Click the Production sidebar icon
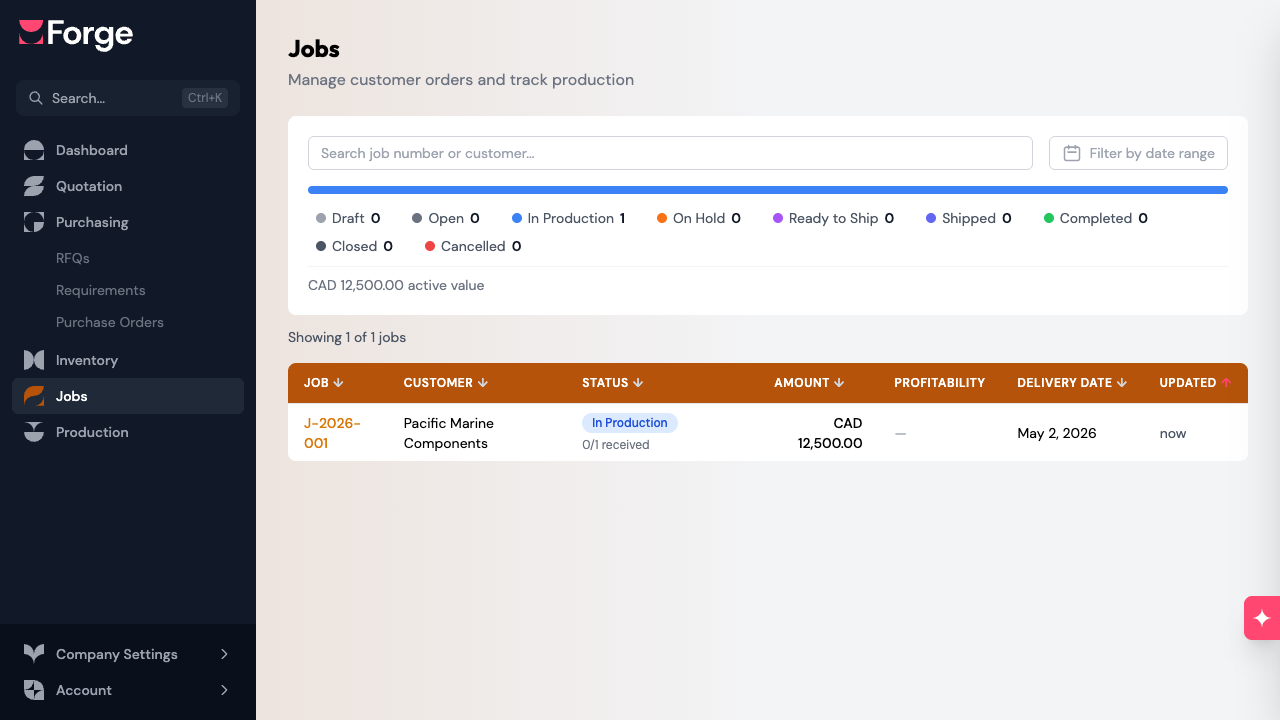The height and width of the screenshot is (720, 1280). click(33, 432)
